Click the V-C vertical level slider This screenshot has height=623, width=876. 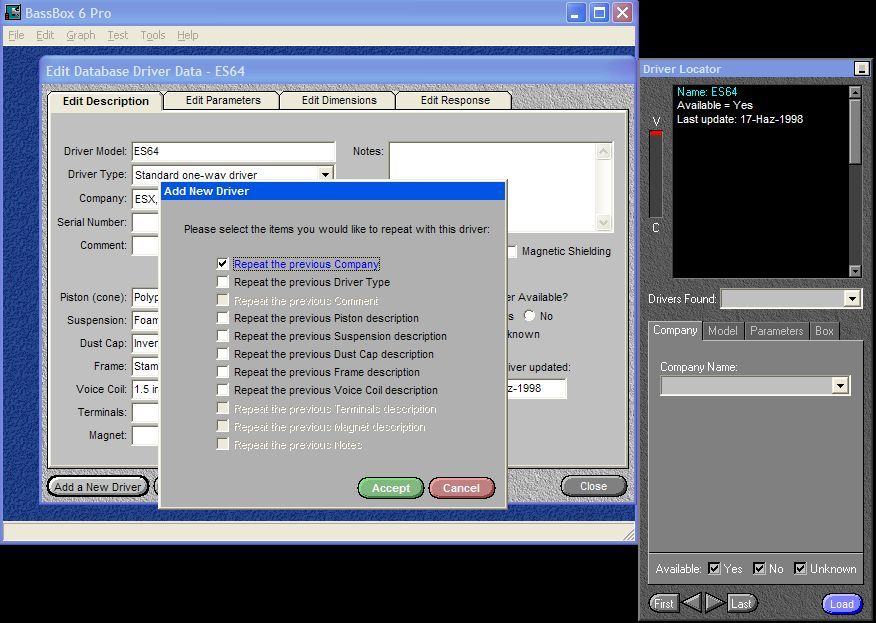pyautogui.click(x=656, y=175)
